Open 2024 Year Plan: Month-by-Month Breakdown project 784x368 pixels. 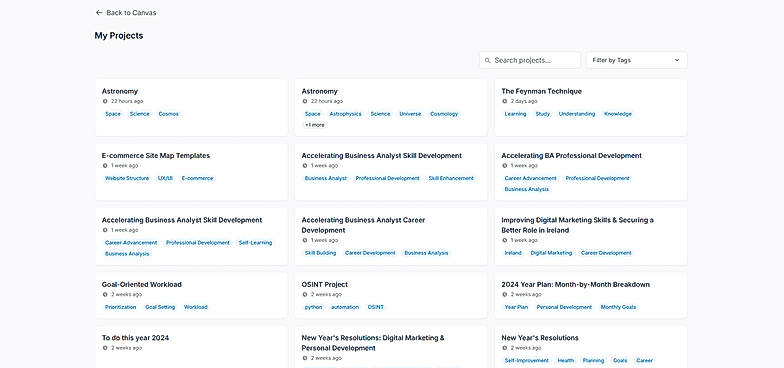[576, 284]
